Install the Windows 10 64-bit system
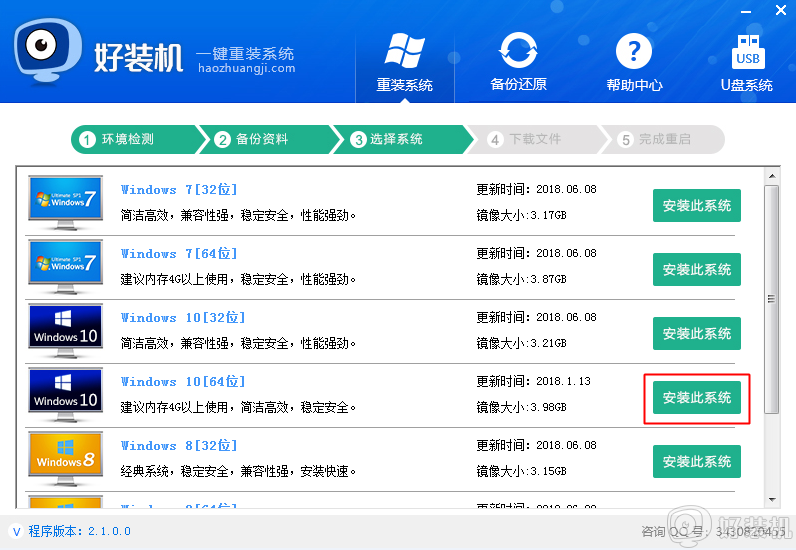The image size is (796, 550). (x=696, y=398)
